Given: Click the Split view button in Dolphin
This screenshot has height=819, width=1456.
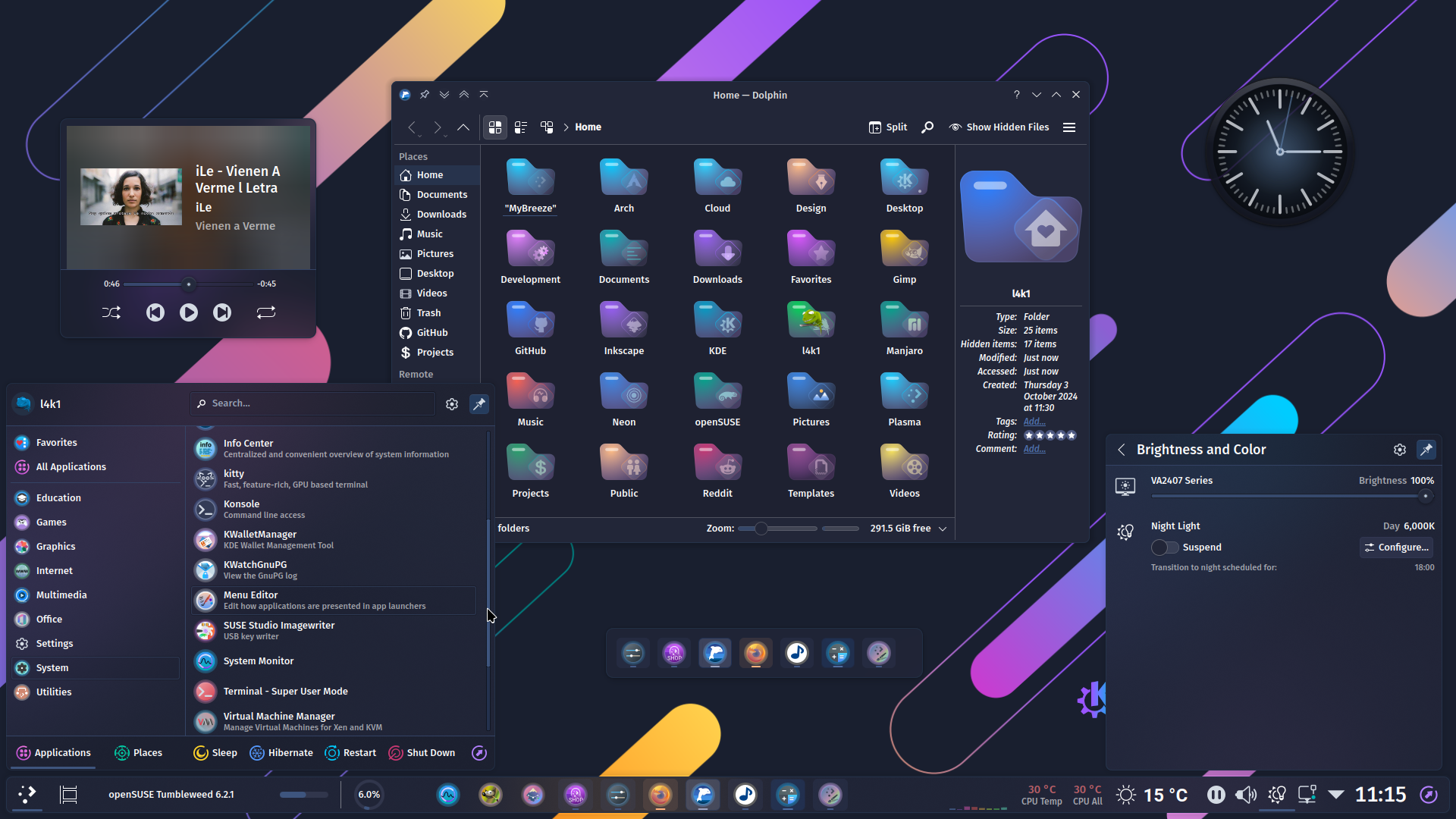Looking at the screenshot, I should (x=888, y=127).
